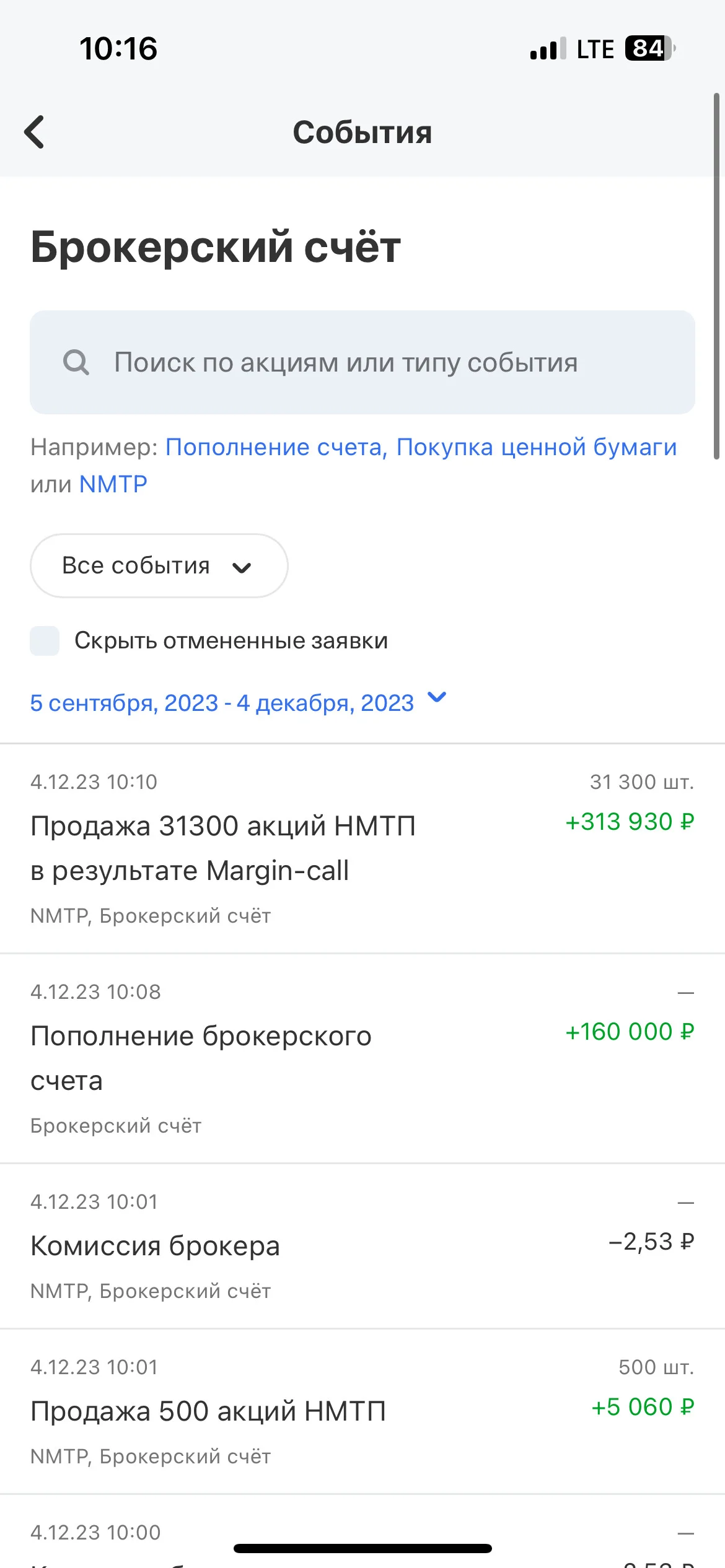Viewport: 725px width, 1568px height.
Task: Tap the search magnifier icon
Action: [76, 362]
